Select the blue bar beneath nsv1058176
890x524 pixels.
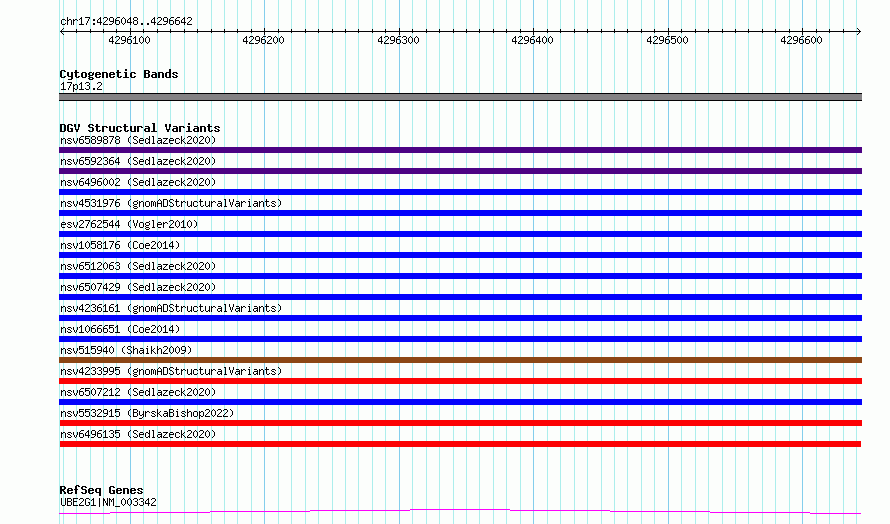click(x=460, y=255)
